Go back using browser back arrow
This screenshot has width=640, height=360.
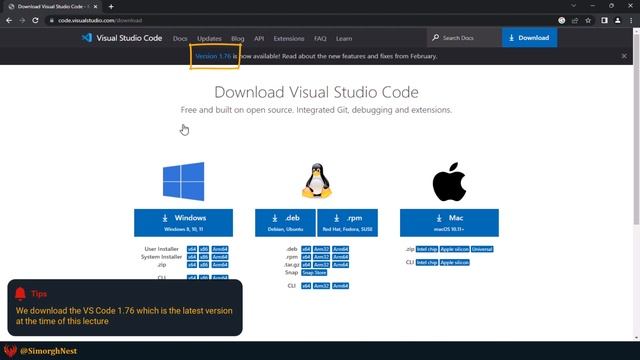[x=9, y=20]
